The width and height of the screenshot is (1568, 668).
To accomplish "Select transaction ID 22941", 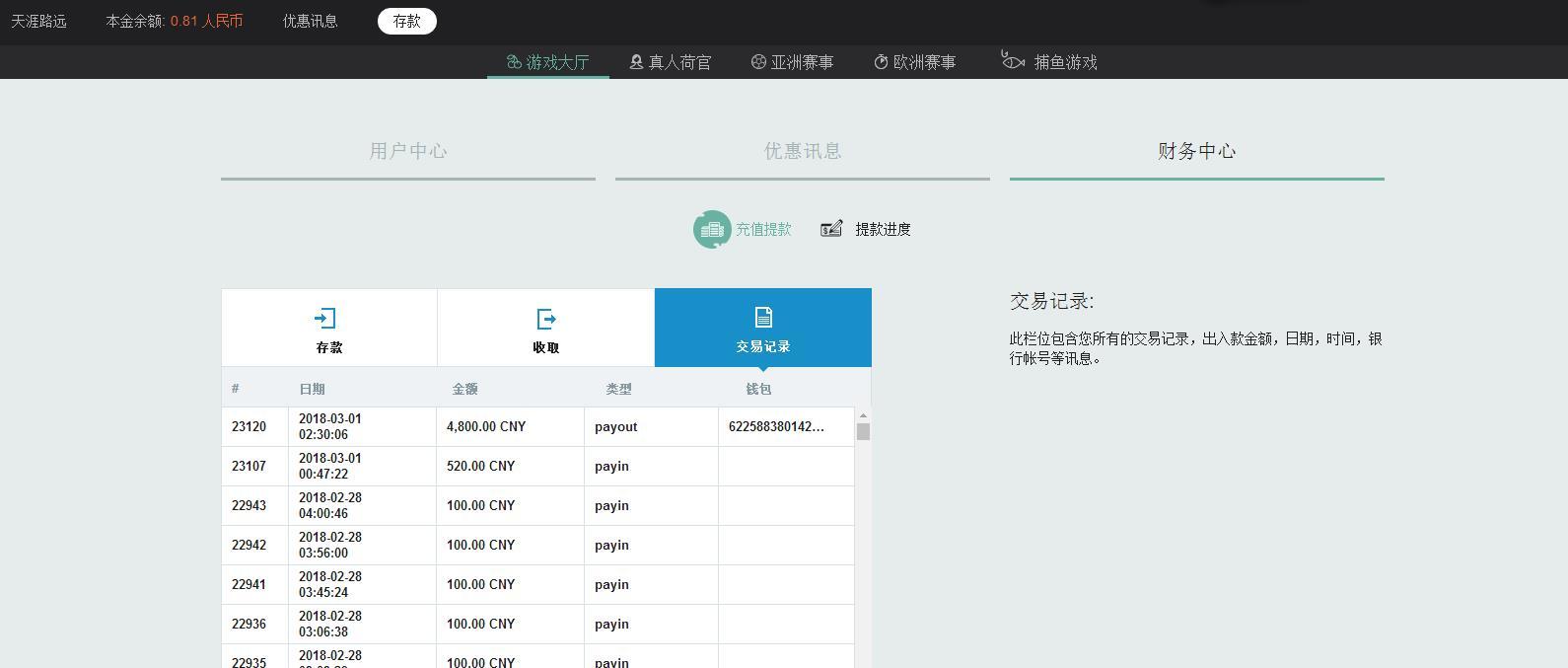I will (x=249, y=584).
